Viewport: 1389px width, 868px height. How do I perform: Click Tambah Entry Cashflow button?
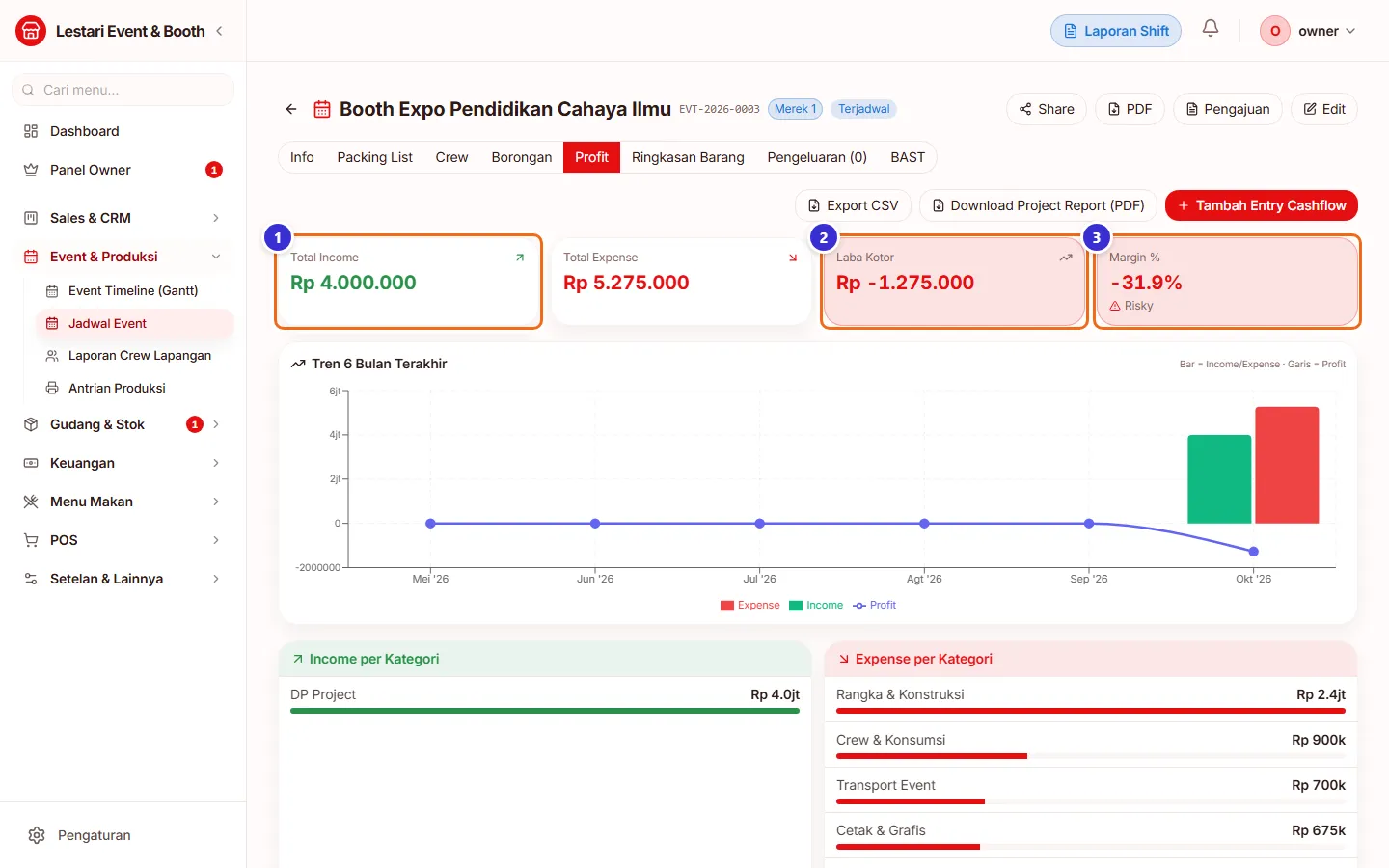1262,205
